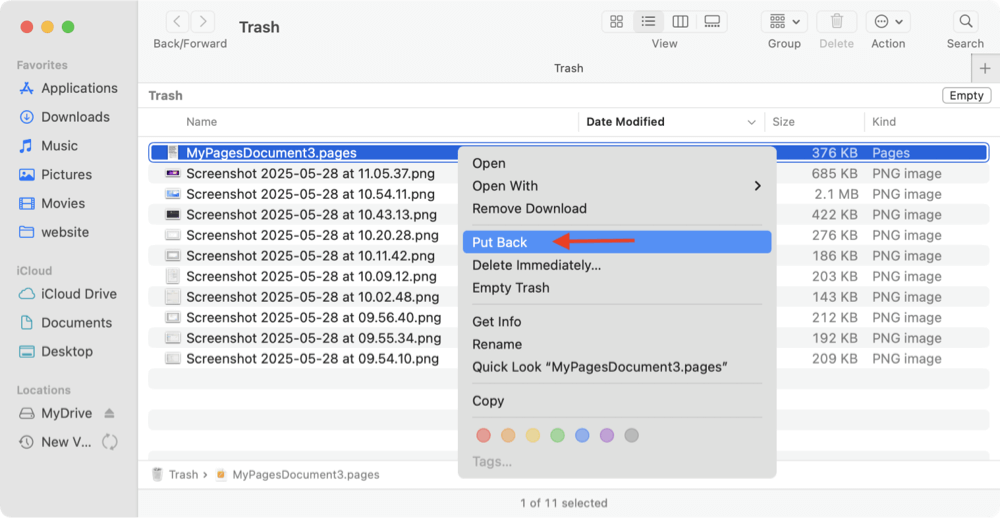Sort by Size column header
The image size is (1000, 518).
783,121
